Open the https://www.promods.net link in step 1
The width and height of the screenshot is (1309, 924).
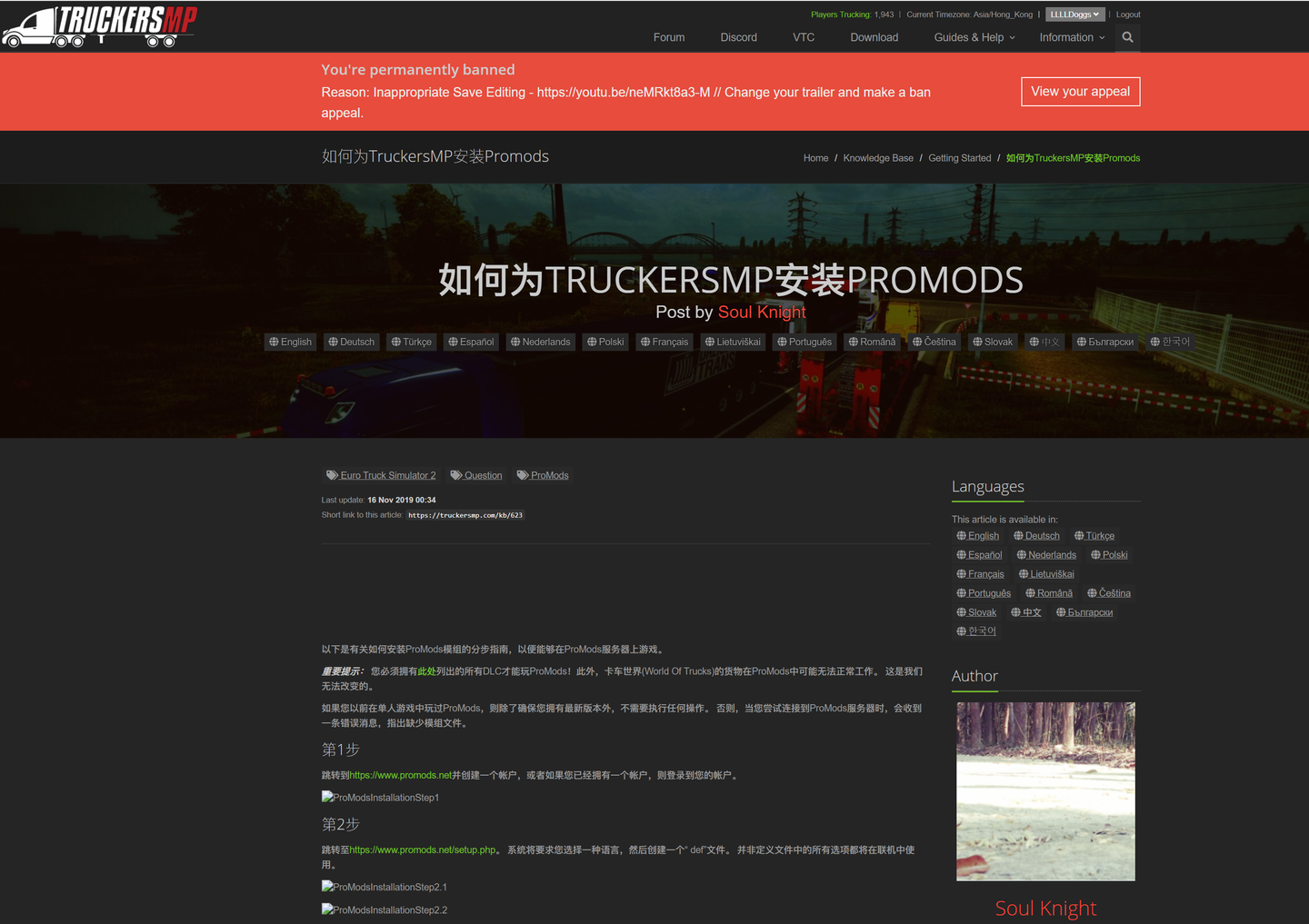pos(401,775)
